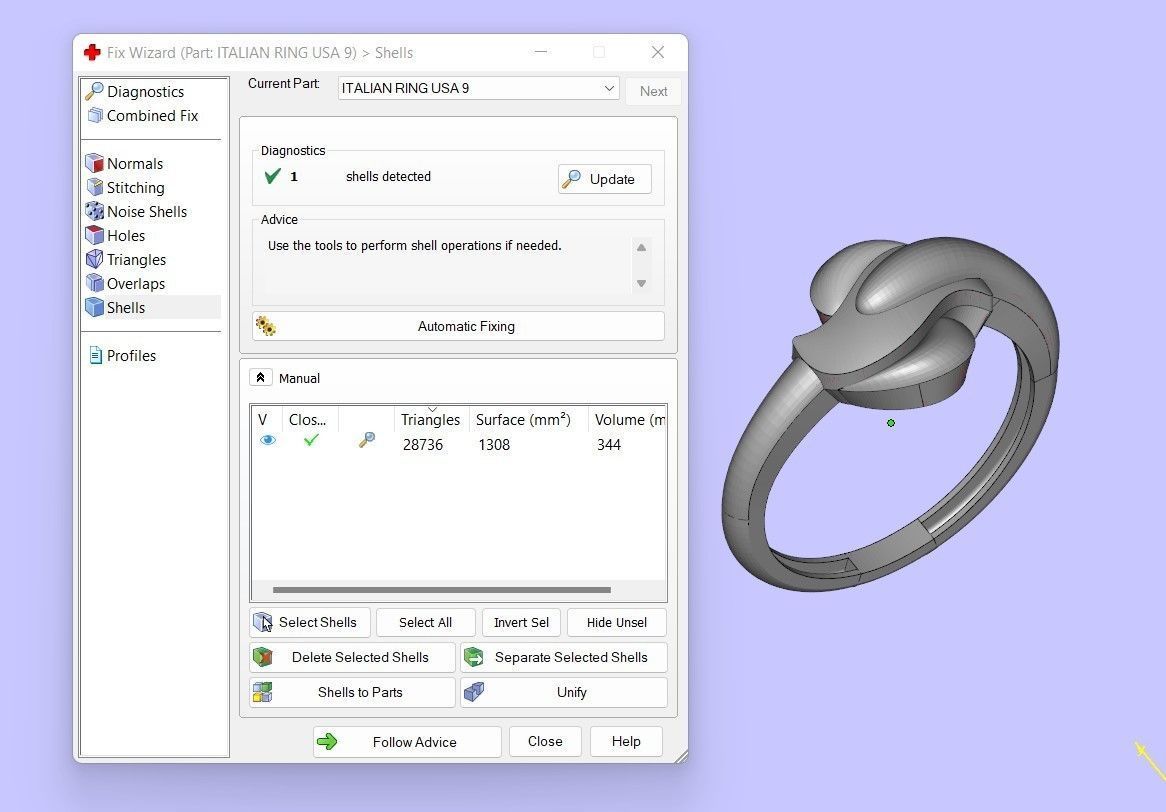Click the Stitching cube icon
Image resolution: width=1166 pixels, height=812 pixels.
[x=94, y=187]
